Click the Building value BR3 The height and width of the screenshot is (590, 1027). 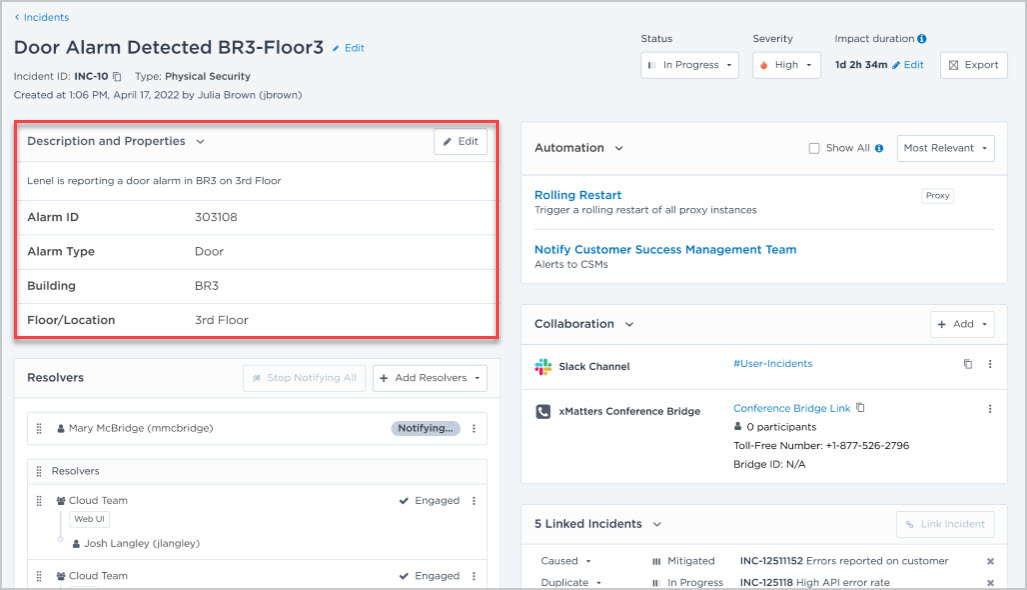[207, 286]
